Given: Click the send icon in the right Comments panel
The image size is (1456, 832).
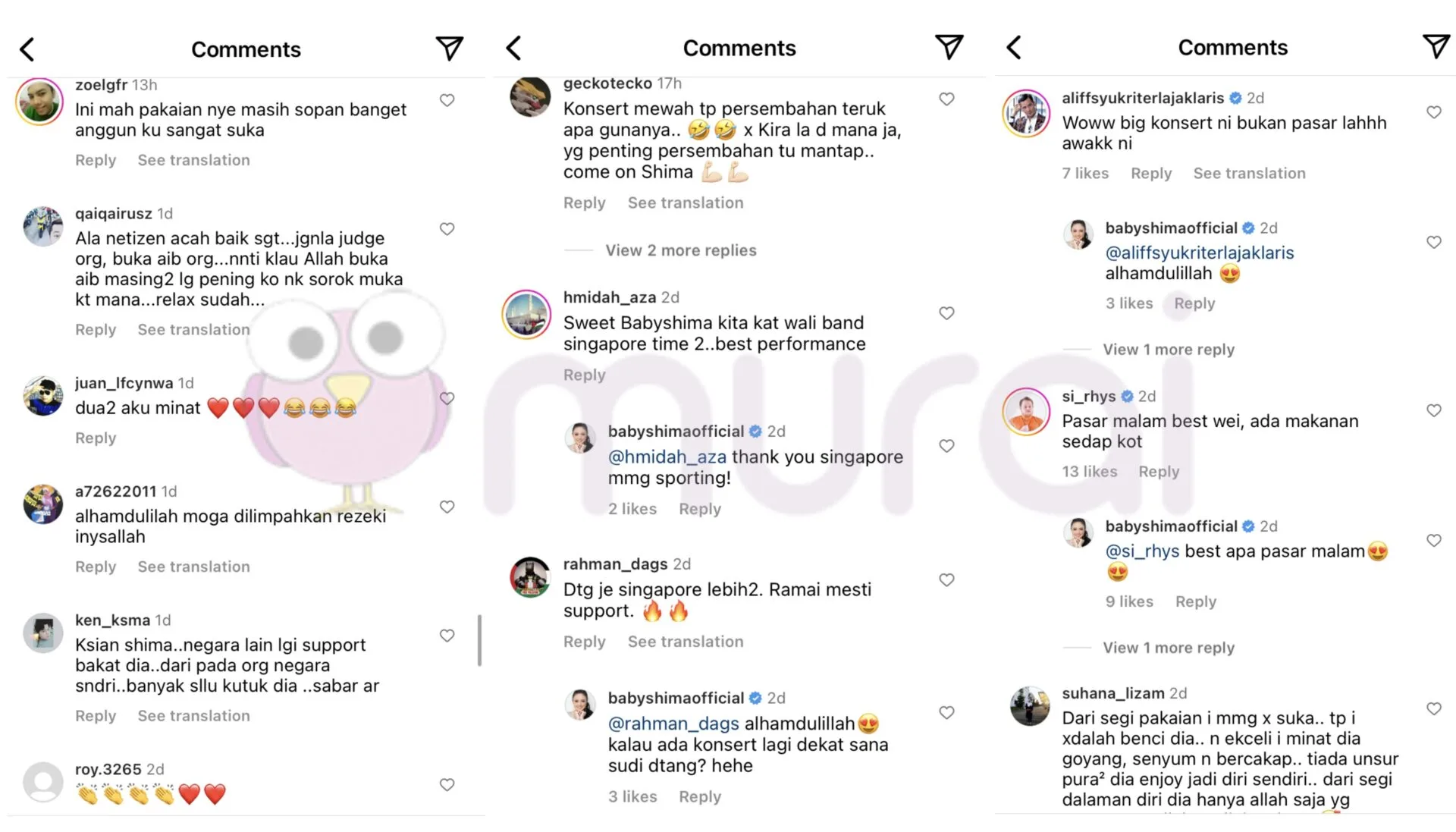Looking at the screenshot, I should pos(1436,46).
